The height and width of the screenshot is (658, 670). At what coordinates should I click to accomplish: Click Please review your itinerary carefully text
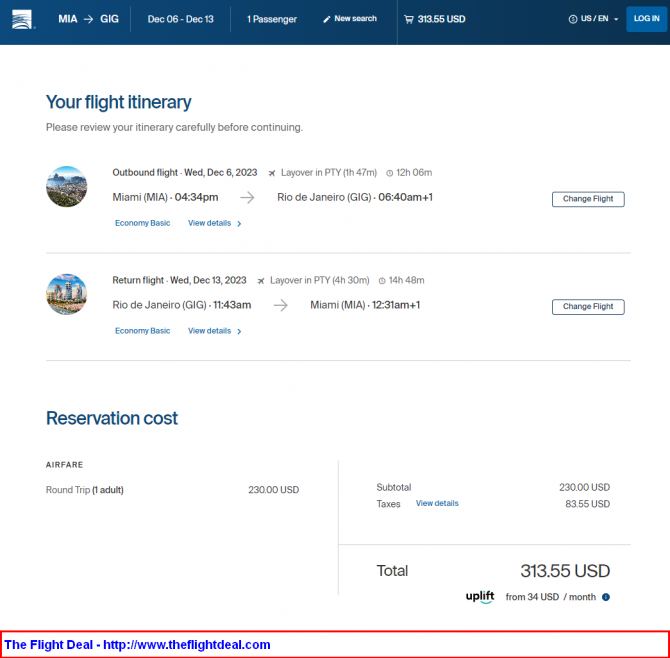click(x=174, y=127)
